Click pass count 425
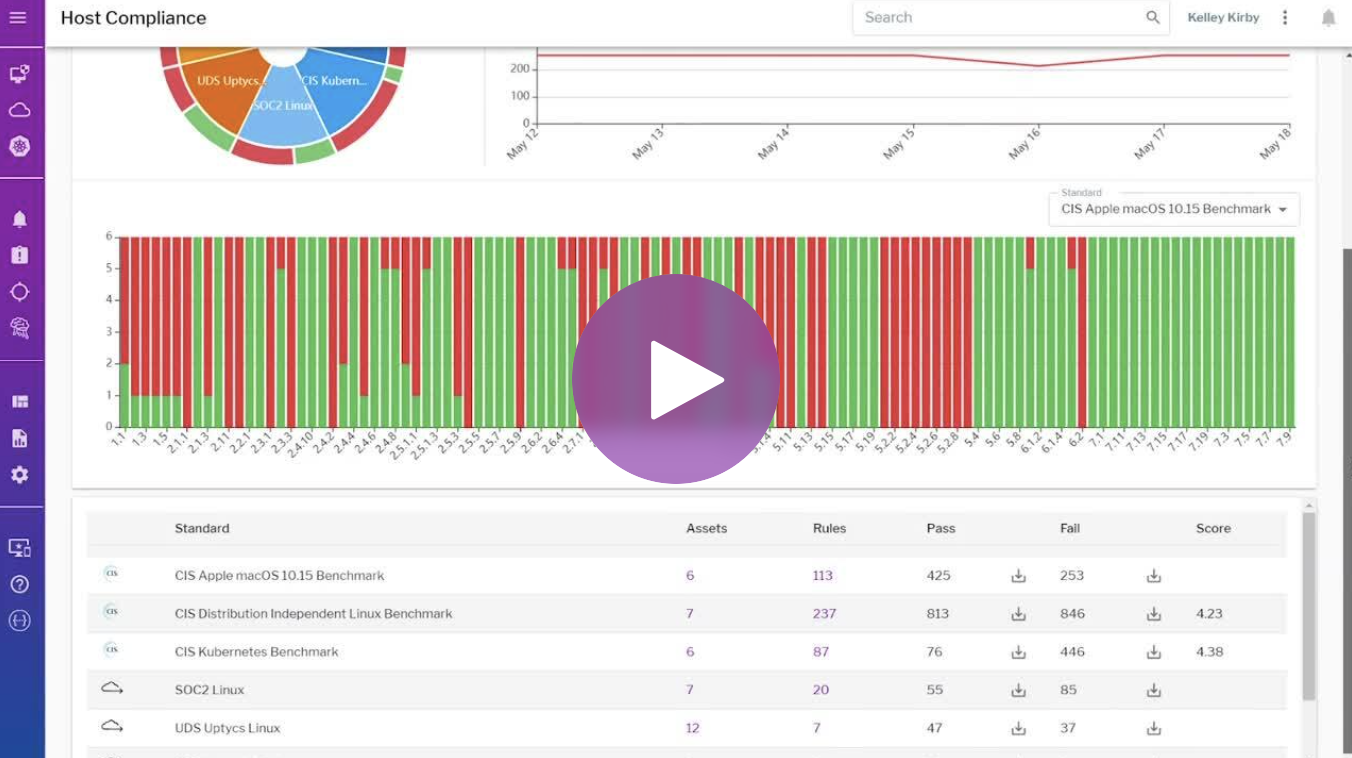Image resolution: width=1352 pixels, height=758 pixels. tap(938, 576)
